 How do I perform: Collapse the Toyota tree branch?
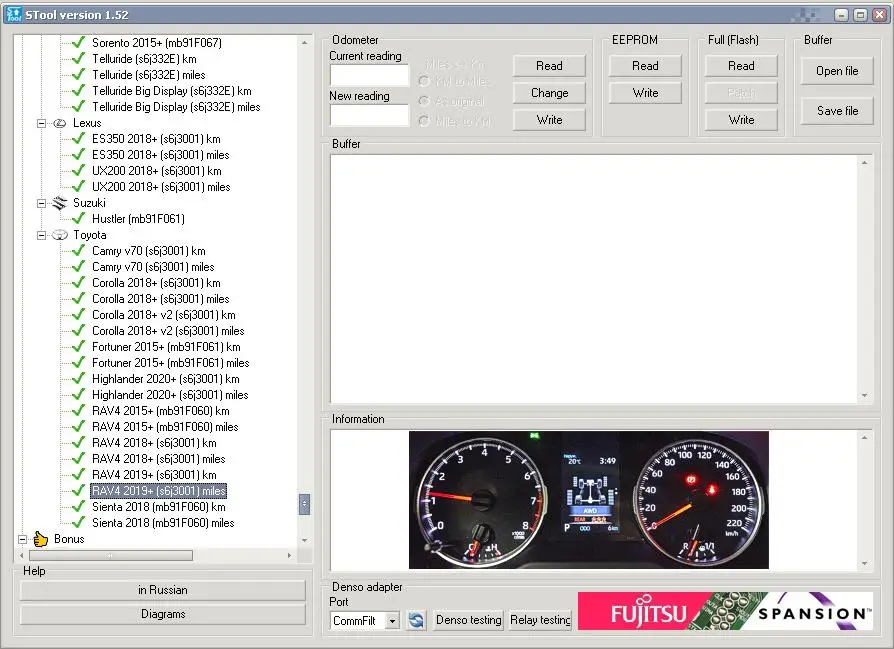click(x=41, y=235)
